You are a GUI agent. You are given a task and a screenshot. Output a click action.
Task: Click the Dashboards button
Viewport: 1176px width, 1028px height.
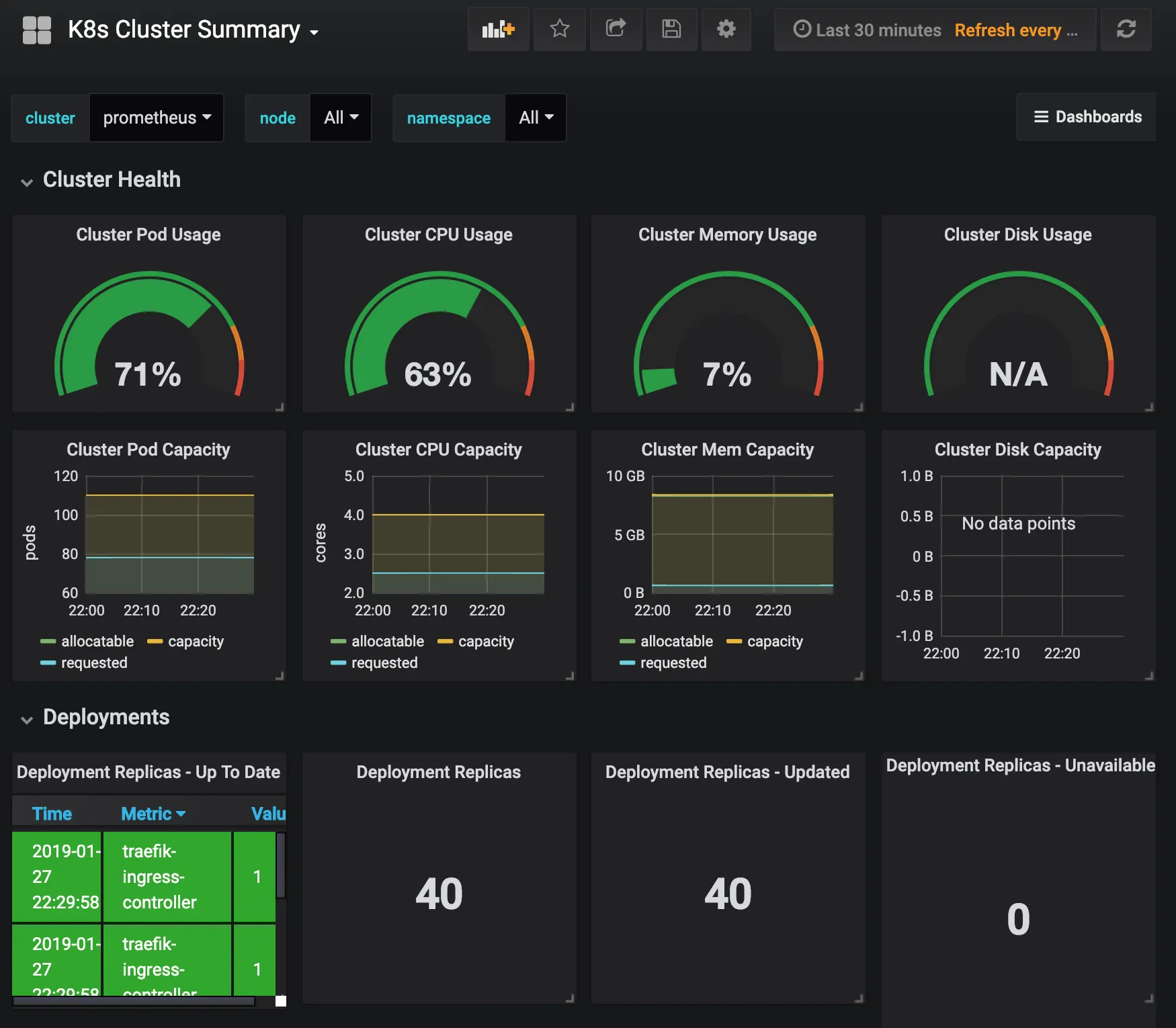pyautogui.click(x=1086, y=117)
